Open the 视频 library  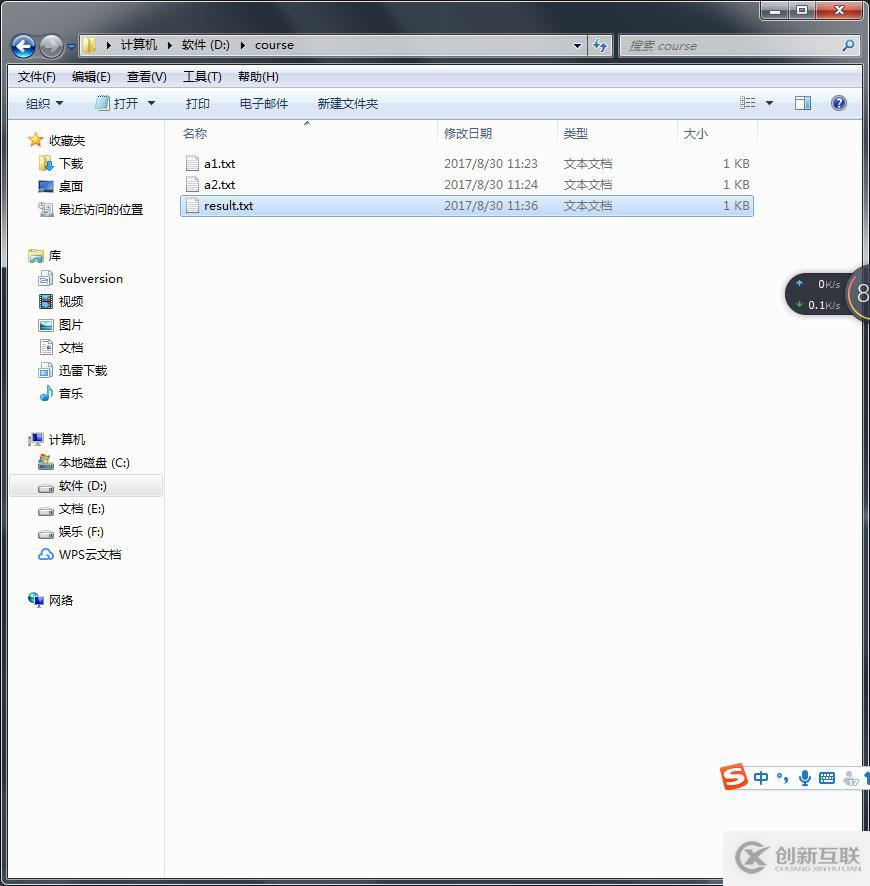(x=71, y=302)
